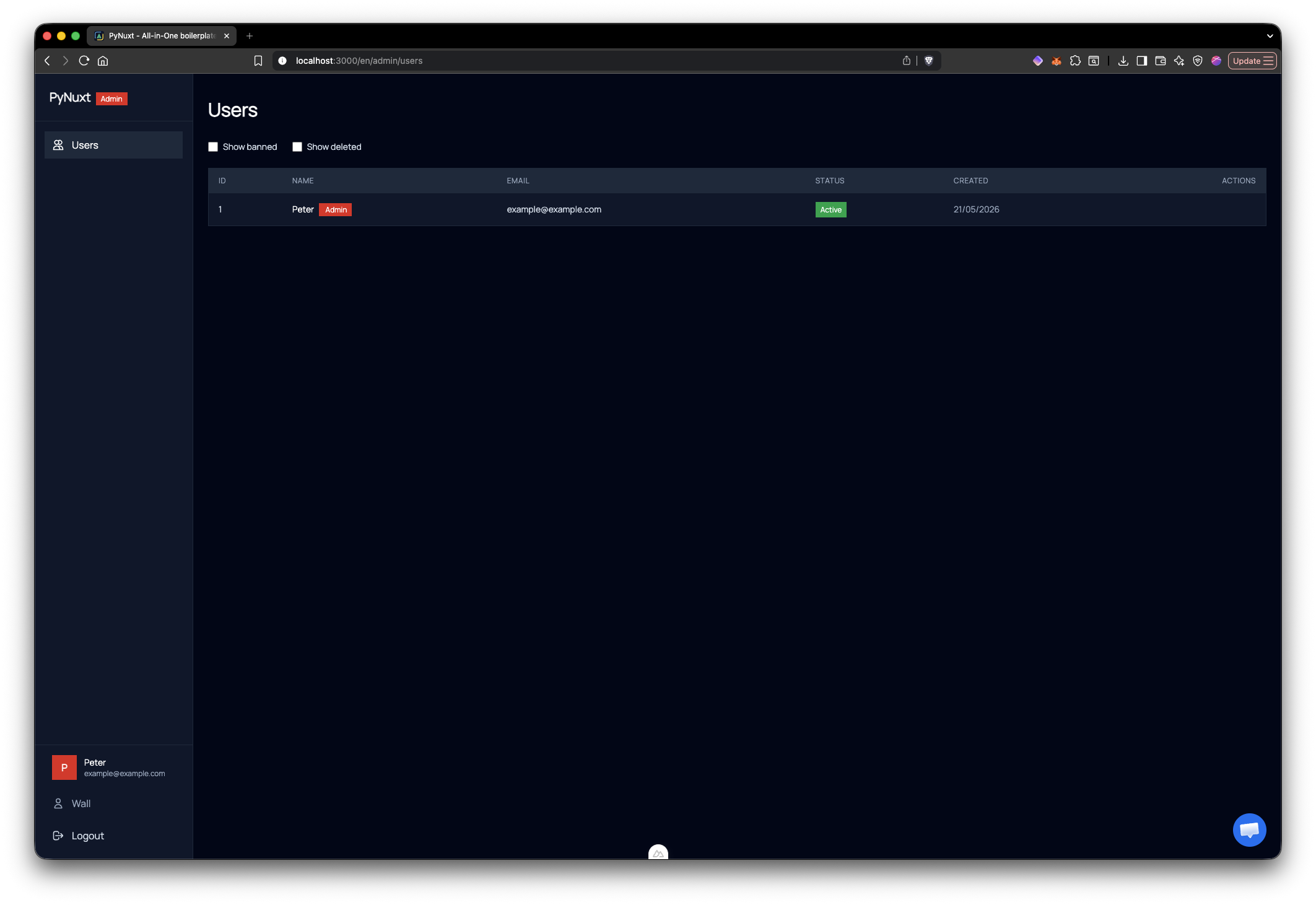Click the ACTIONS column header
Image resolution: width=1316 pixels, height=905 pixels.
click(x=1239, y=181)
